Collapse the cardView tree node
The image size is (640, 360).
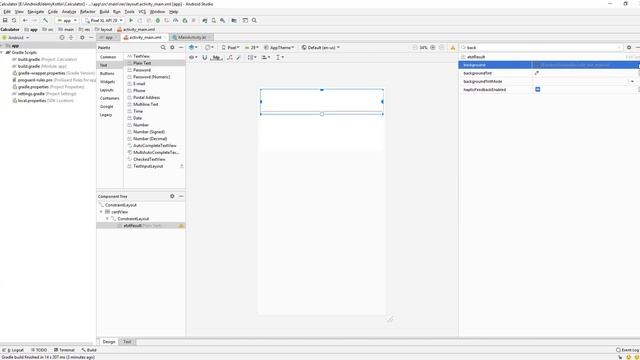pos(101,212)
